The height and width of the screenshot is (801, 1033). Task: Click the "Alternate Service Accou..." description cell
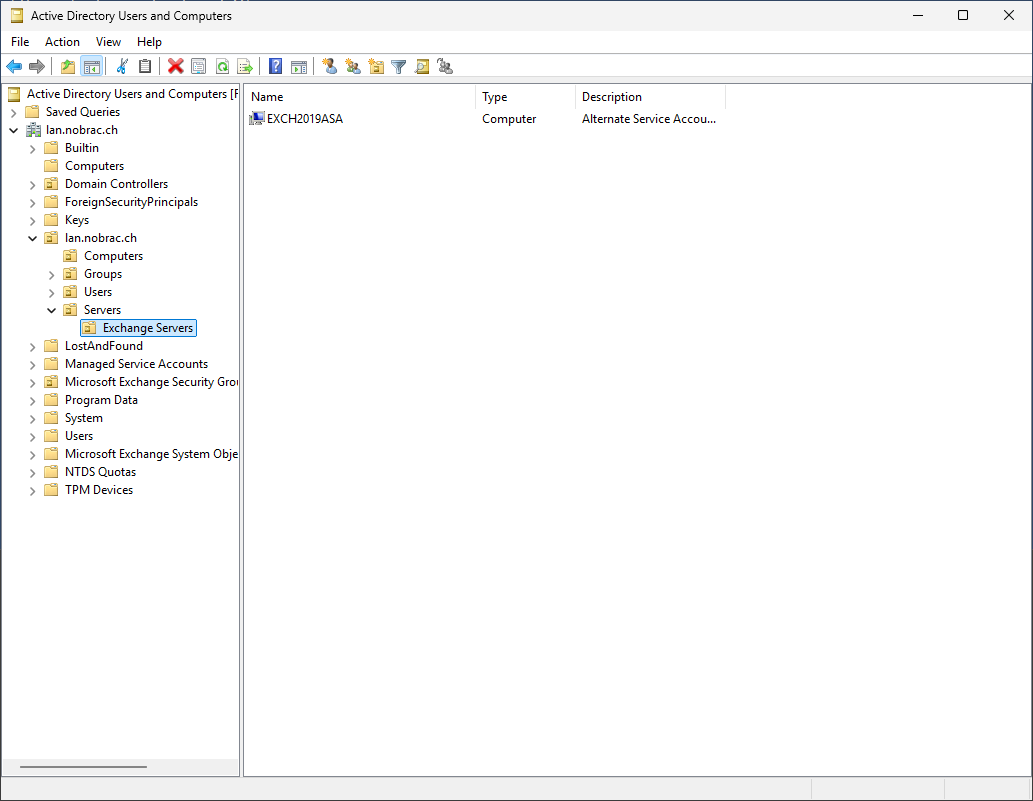(x=649, y=119)
